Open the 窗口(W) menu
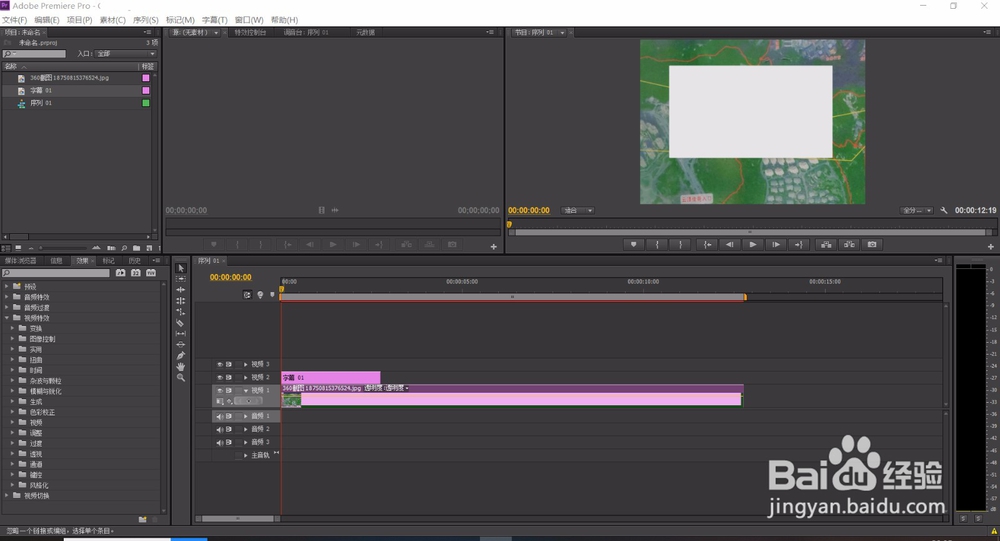This screenshot has height=541, width=1000. (x=249, y=20)
